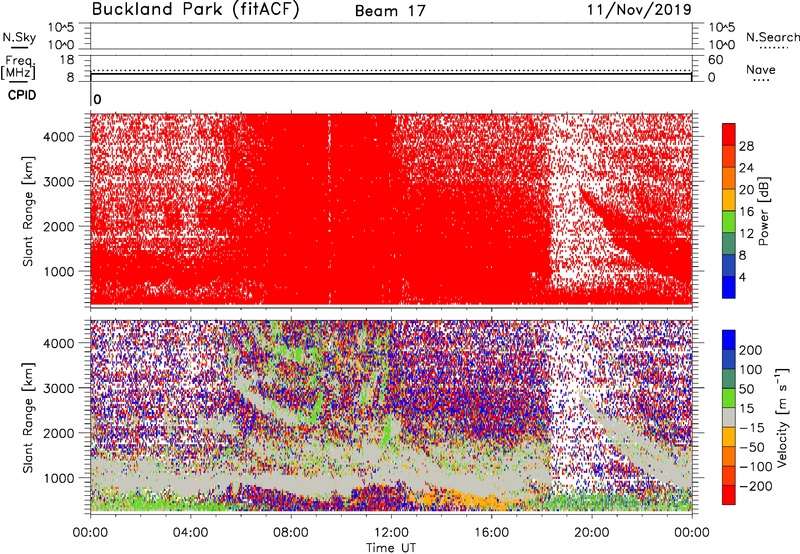This screenshot has width=800, height=554.
Task: Click the Buckland Park (fitACF) title
Action: click(195, 10)
